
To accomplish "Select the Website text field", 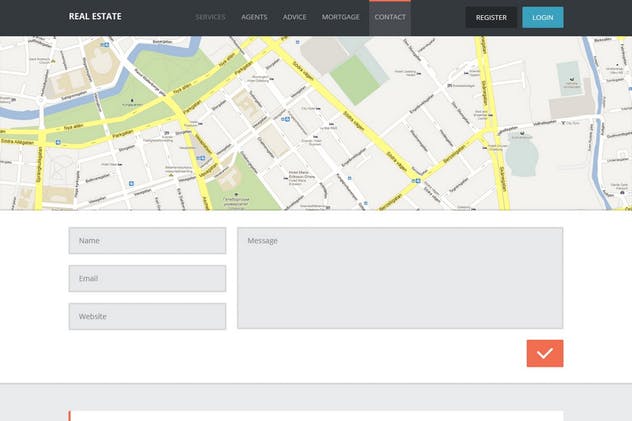I will pos(147,316).
